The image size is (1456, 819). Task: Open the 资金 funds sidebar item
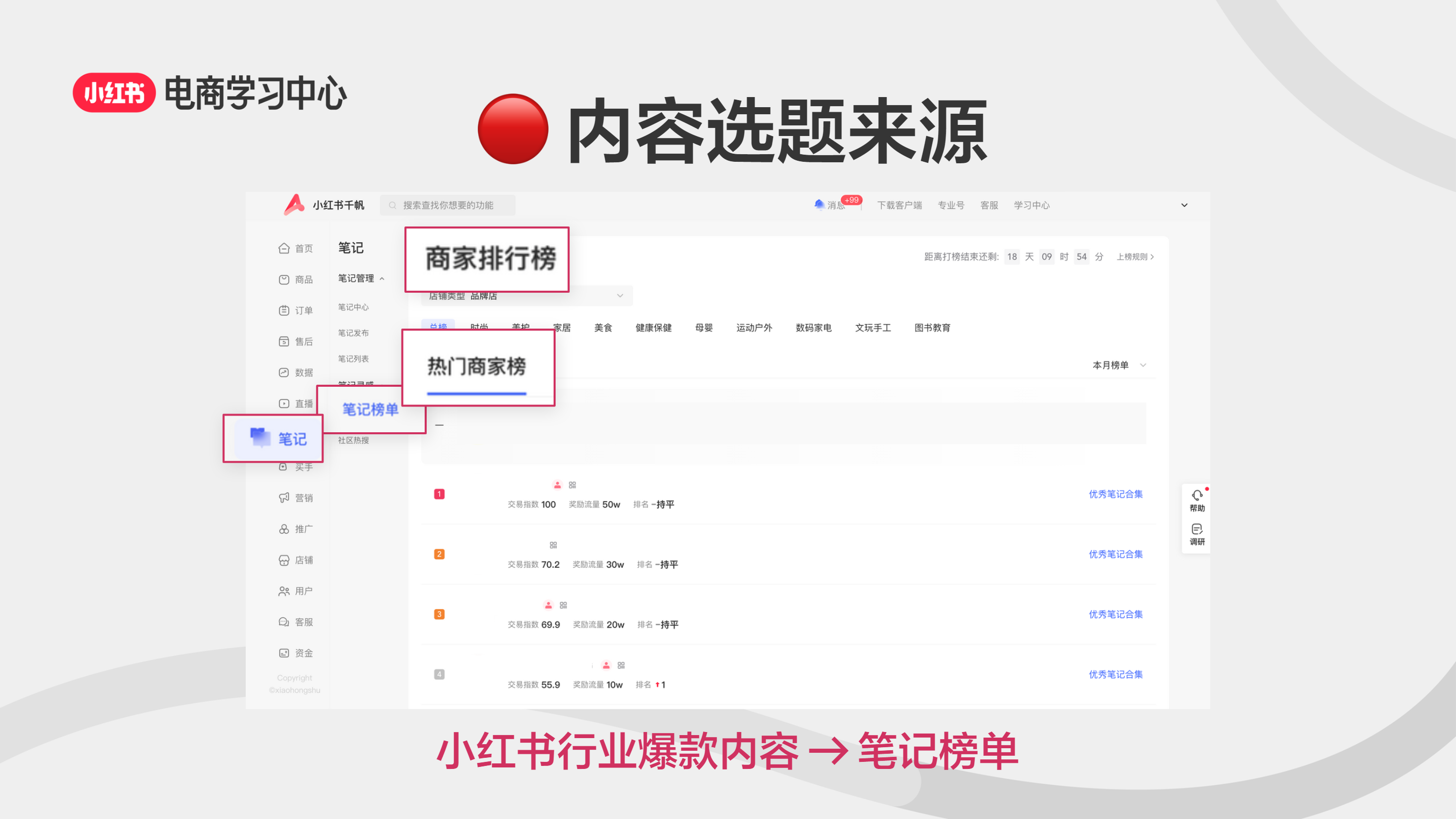[x=295, y=653]
